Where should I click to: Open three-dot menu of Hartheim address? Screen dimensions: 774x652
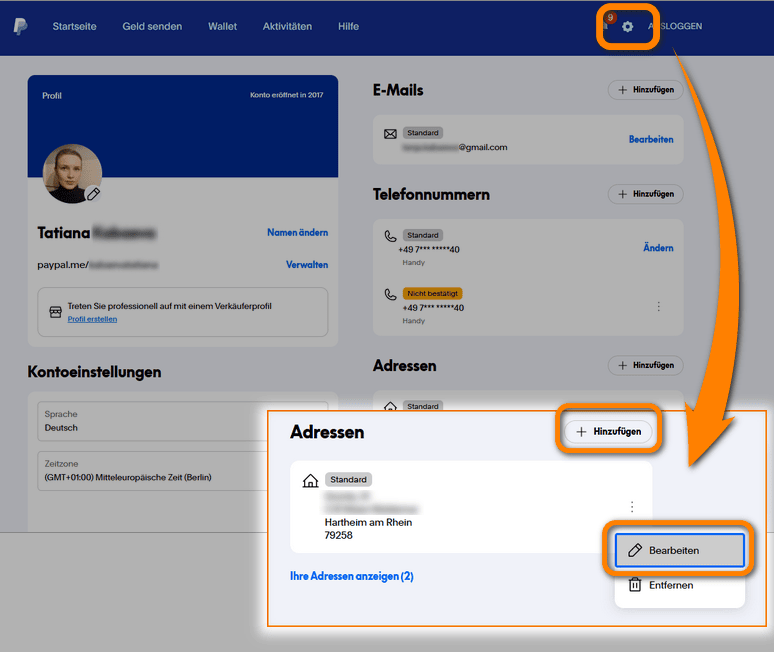click(x=632, y=507)
